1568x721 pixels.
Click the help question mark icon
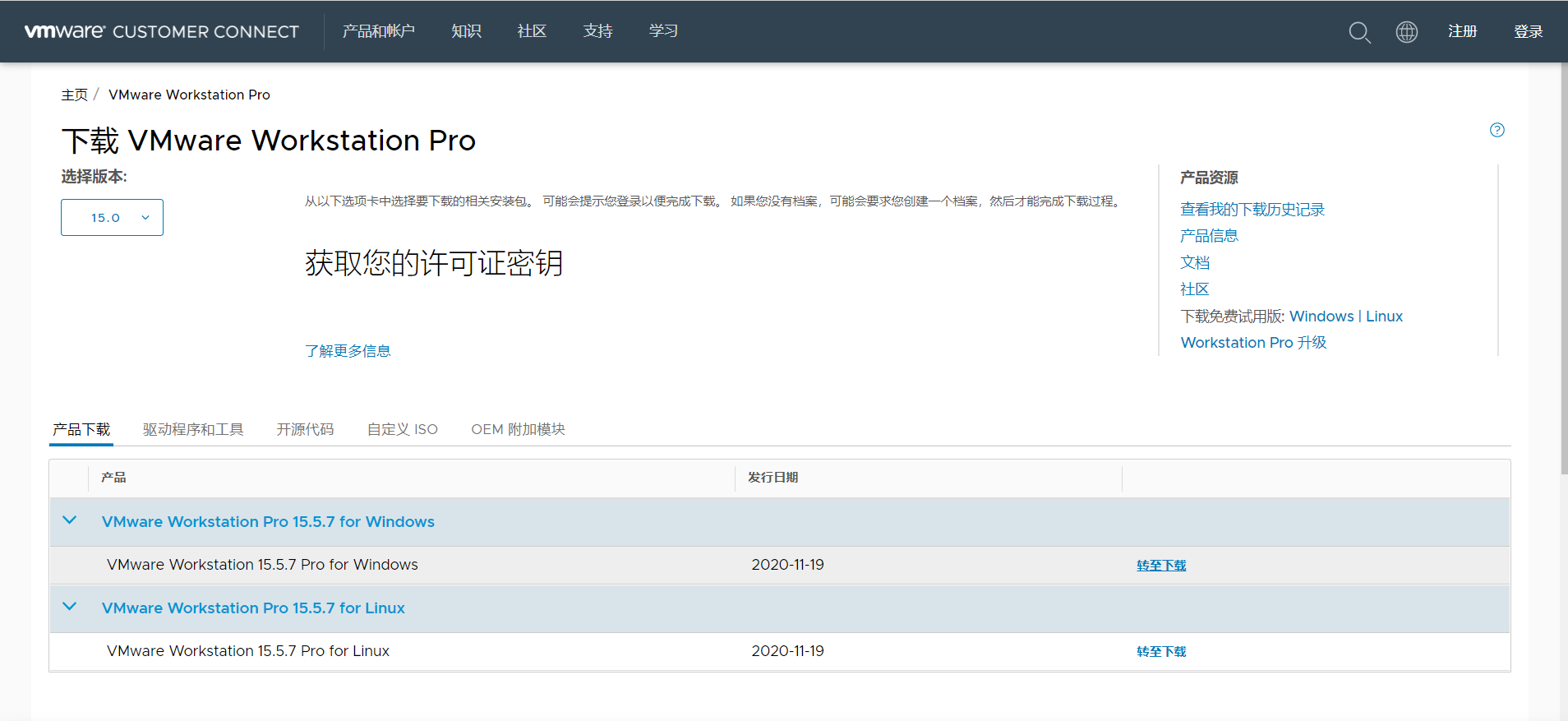[x=1497, y=130]
